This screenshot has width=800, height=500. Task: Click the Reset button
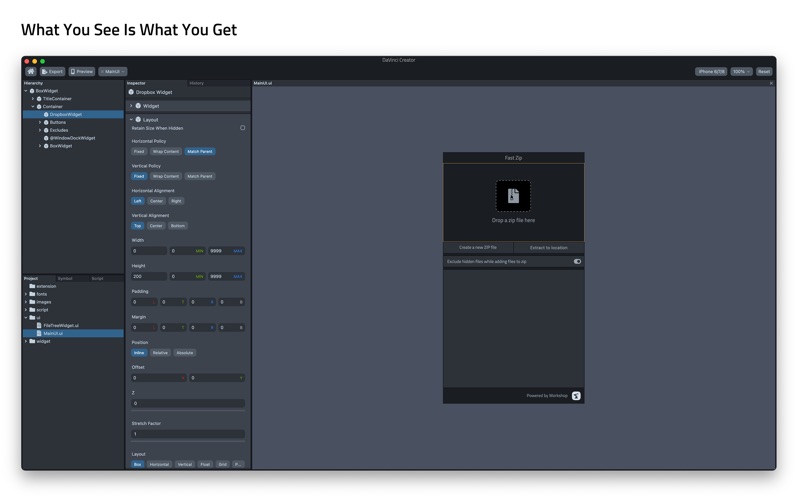tap(764, 72)
